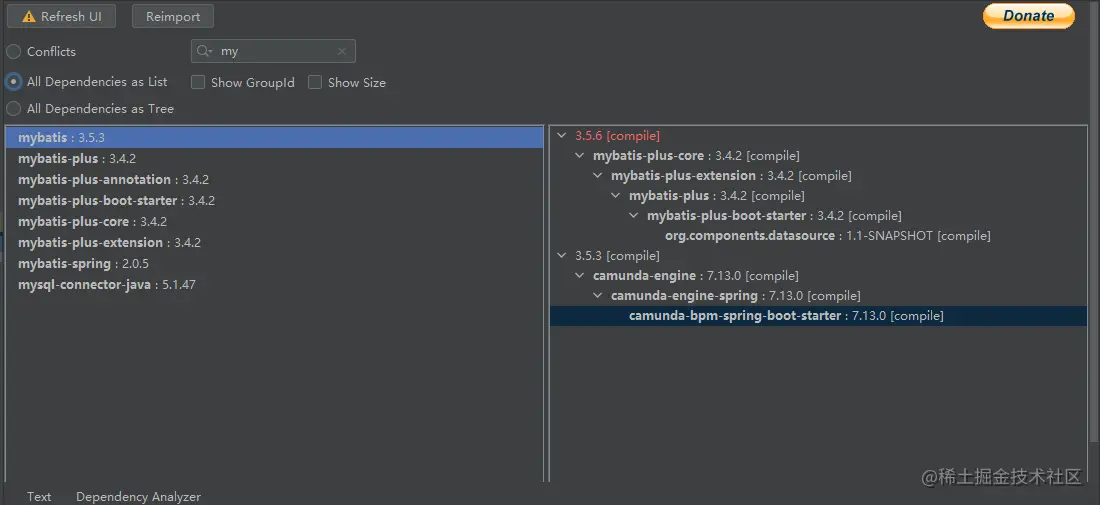Select red 3.5.6 [compile] version text
This screenshot has width=1100, height=505.
(x=617, y=135)
